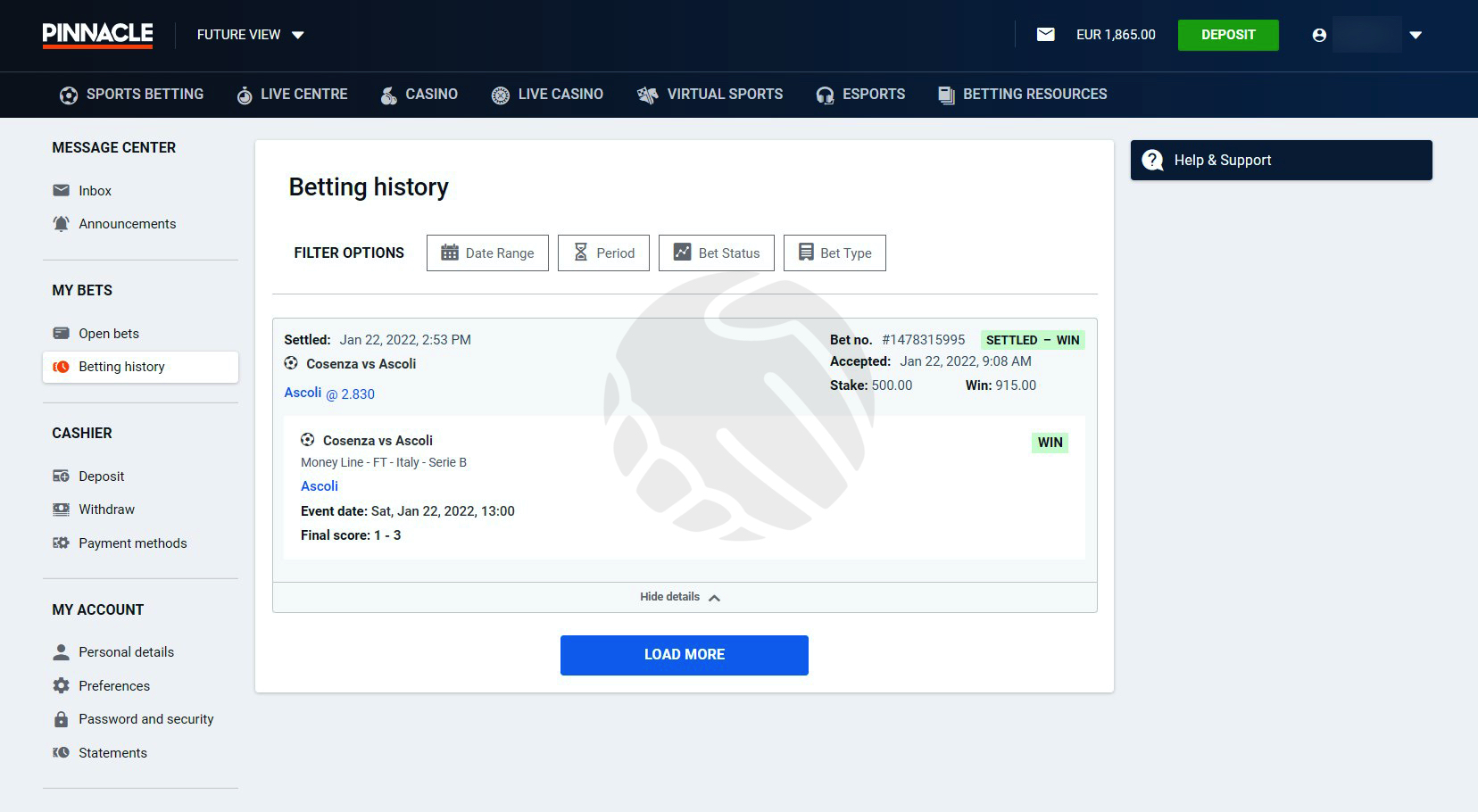Screen dimensions: 1478x812
Task: Click the Final score: 1 - 3 text
Action: [351, 535]
